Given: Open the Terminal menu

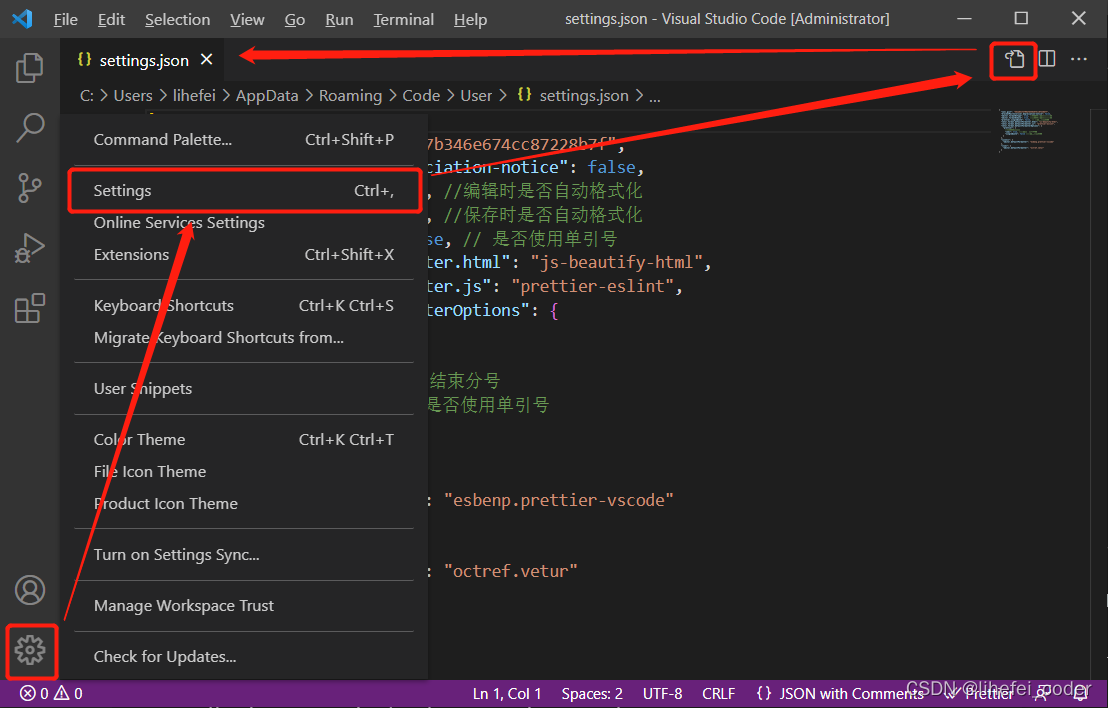Looking at the screenshot, I should tap(403, 19).
